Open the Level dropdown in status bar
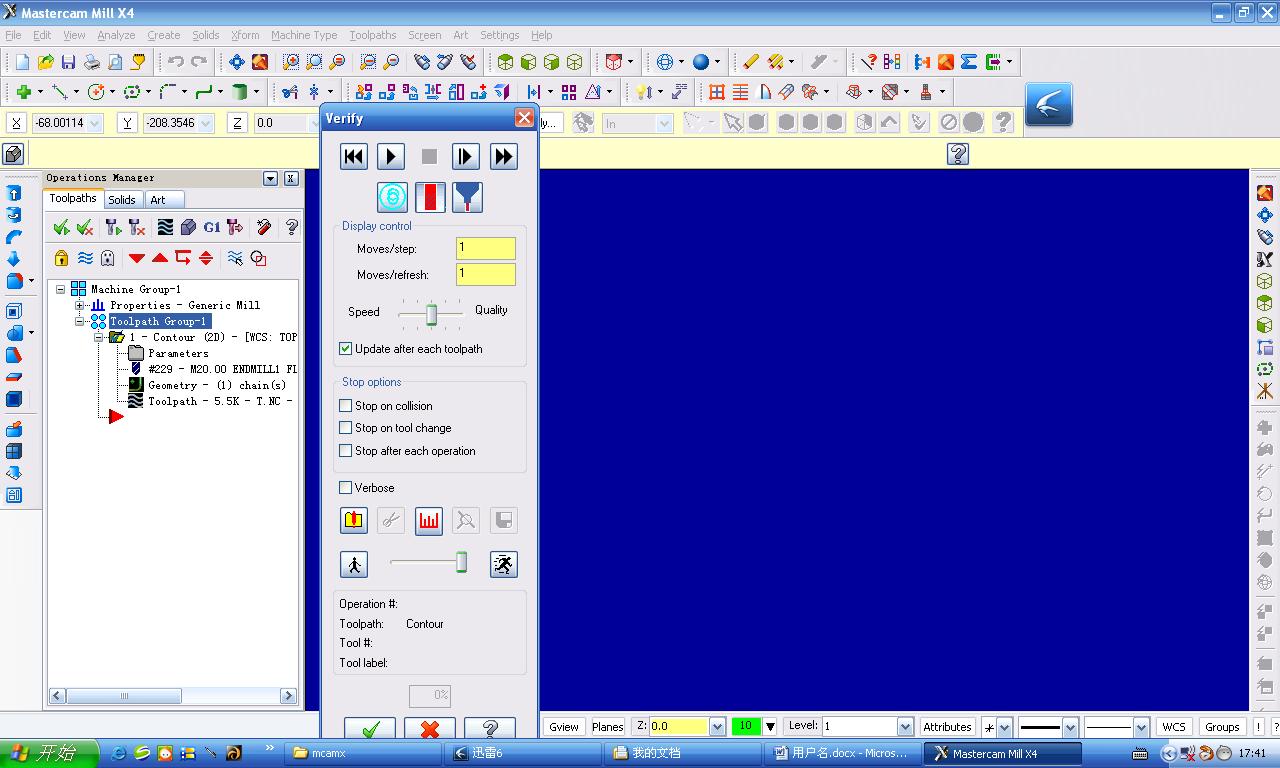Screen dimensions: 1280x768 click(905, 727)
